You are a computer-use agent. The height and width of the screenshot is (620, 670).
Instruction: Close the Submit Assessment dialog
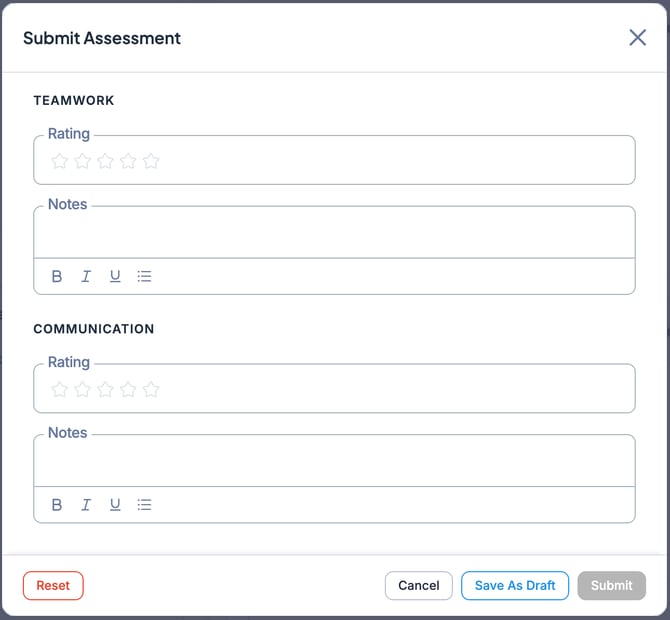click(637, 38)
